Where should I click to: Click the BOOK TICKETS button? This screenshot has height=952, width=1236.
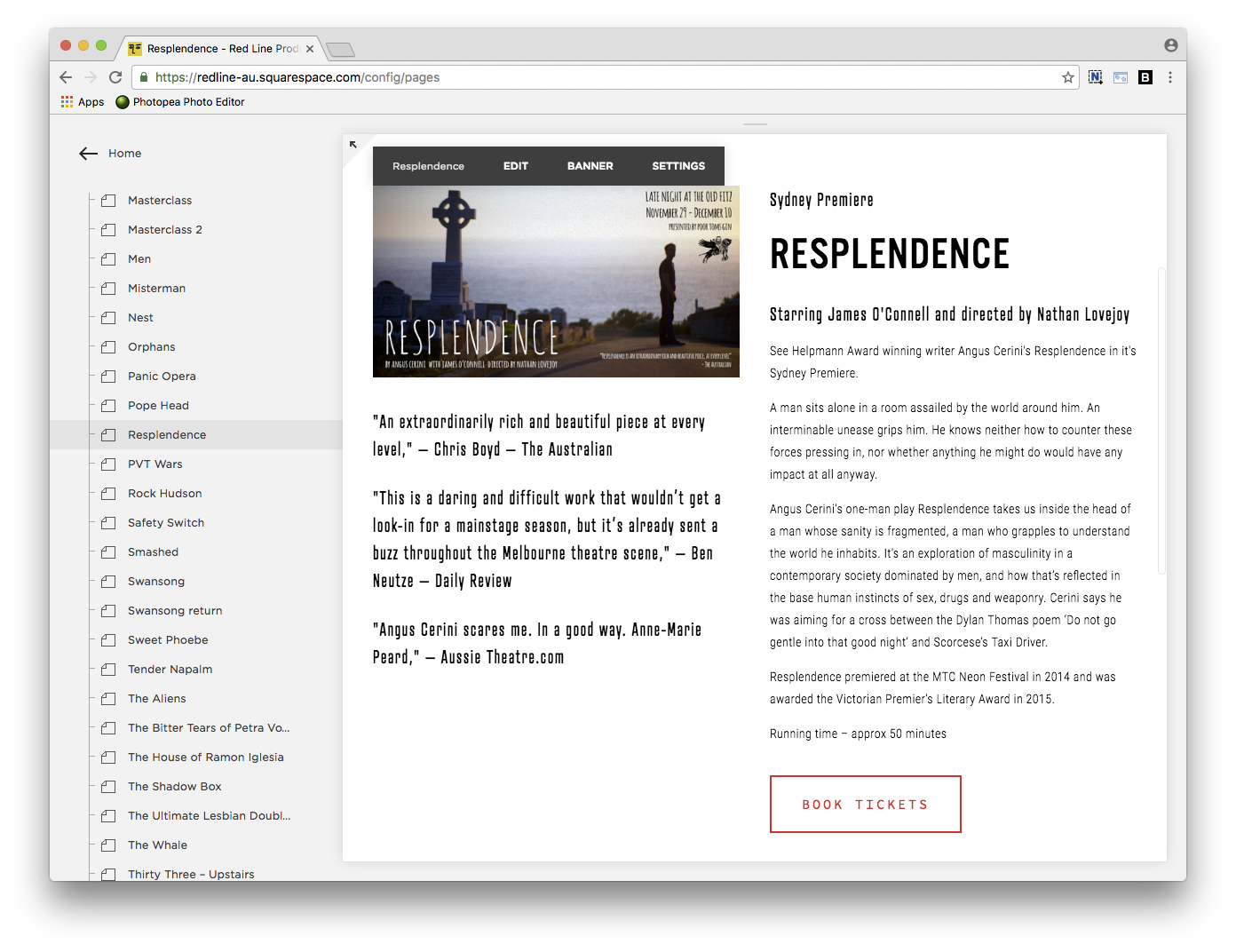click(x=866, y=805)
